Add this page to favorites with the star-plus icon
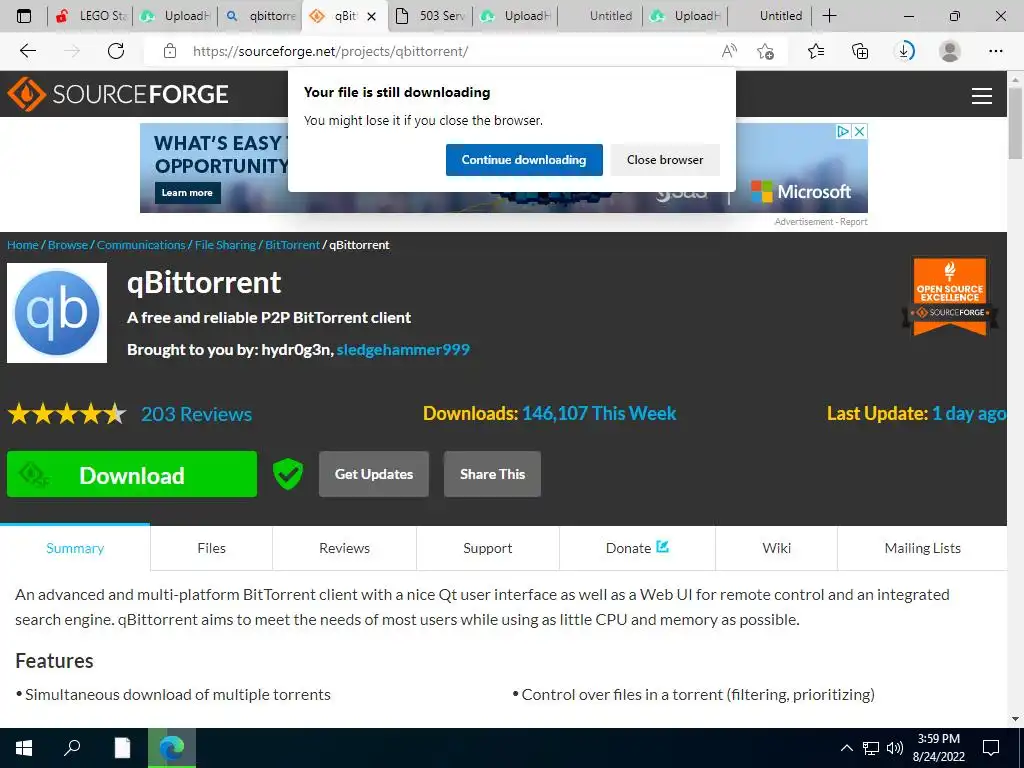 (x=765, y=51)
